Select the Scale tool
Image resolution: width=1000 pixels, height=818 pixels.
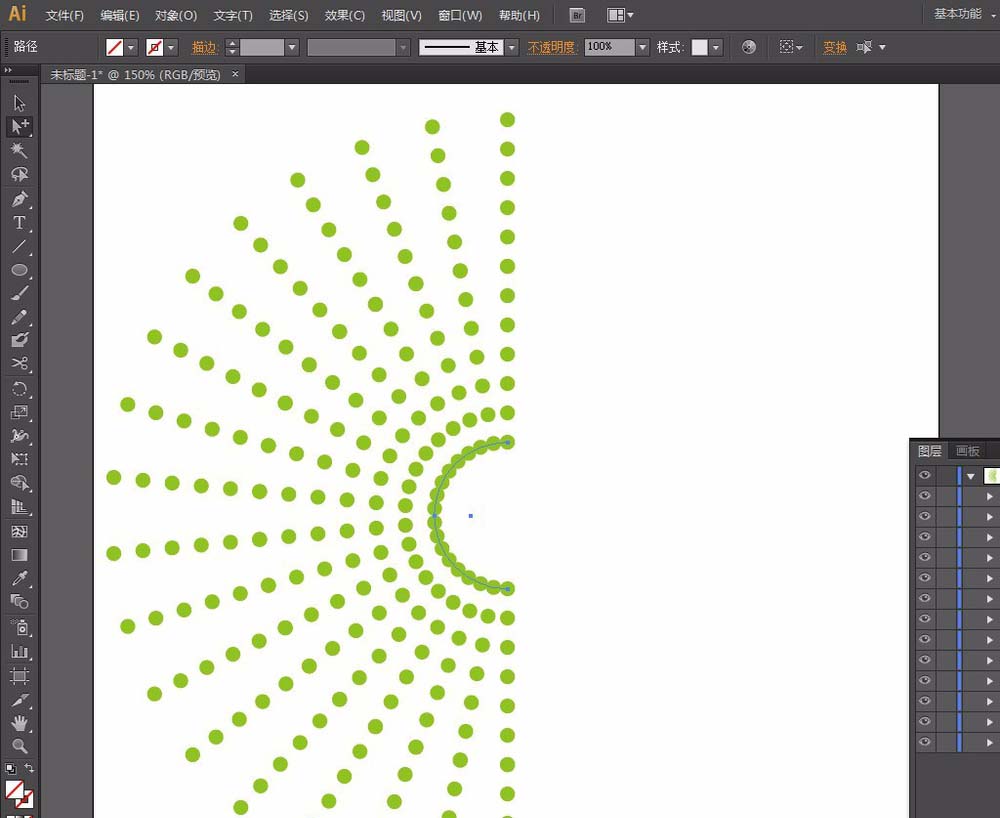[19, 413]
